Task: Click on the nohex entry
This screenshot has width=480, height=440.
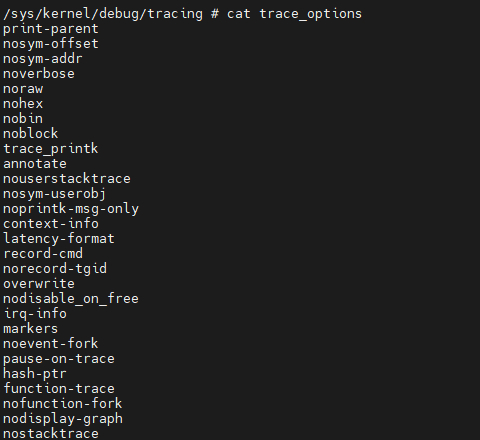Action: pyautogui.click(x=23, y=104)
